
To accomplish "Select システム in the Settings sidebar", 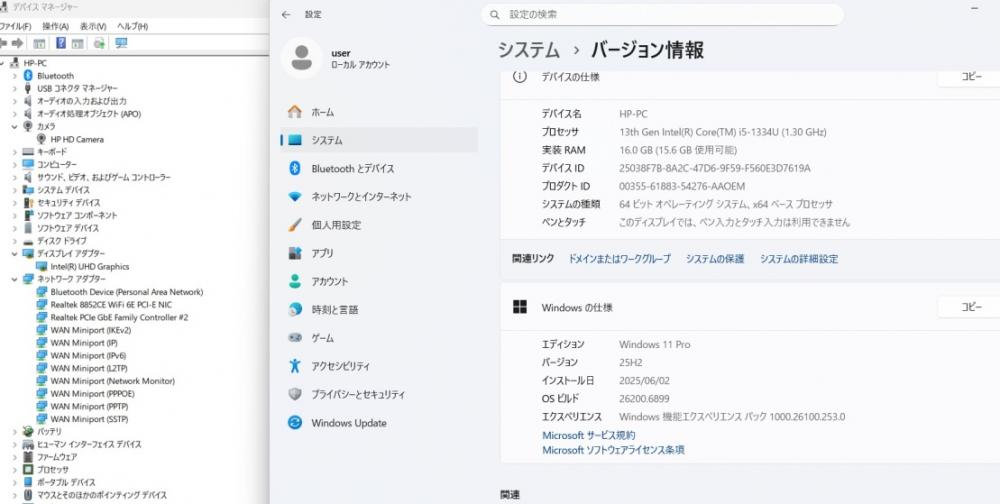I will pos(379,140).
